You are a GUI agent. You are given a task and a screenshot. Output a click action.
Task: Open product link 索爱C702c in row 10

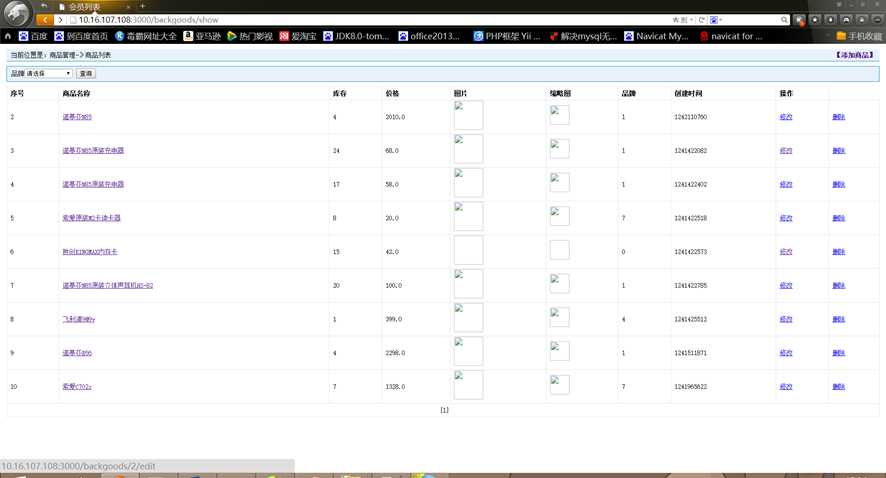point(77,386)
